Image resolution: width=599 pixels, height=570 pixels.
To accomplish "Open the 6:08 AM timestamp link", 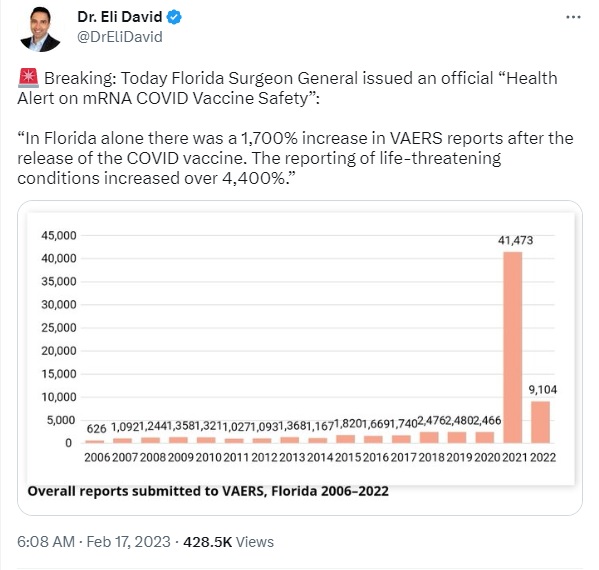I will point(46,542).
